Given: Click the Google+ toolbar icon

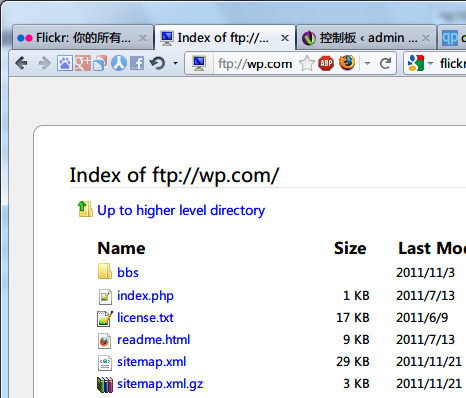Looking at the screenshot, I should pyautogui.click(x=83, y=63).
